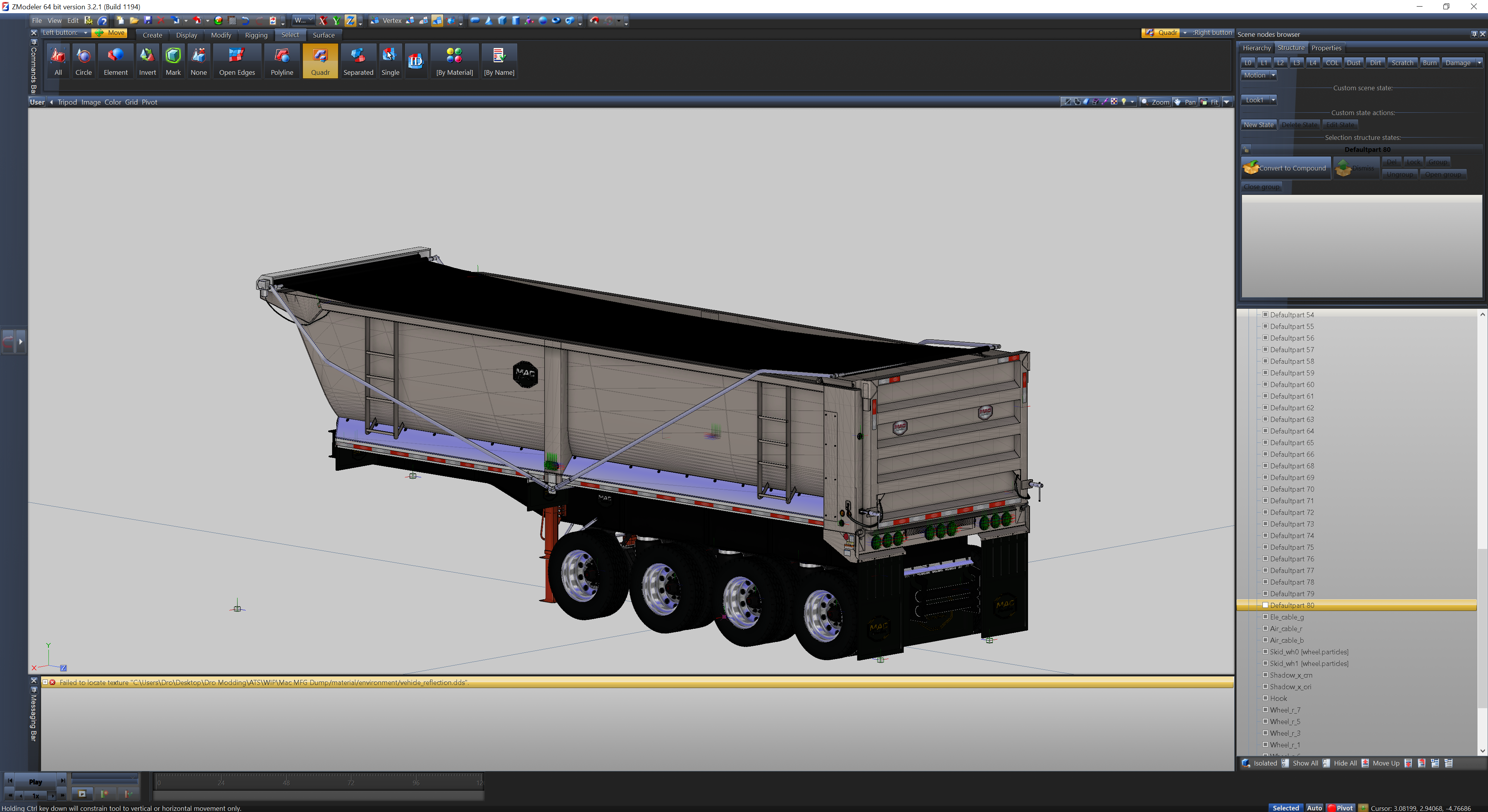The width and height of the screenshot is (1488, 812).
Task: Click the L0 level of detail button
Action: tap(1248, 63)
